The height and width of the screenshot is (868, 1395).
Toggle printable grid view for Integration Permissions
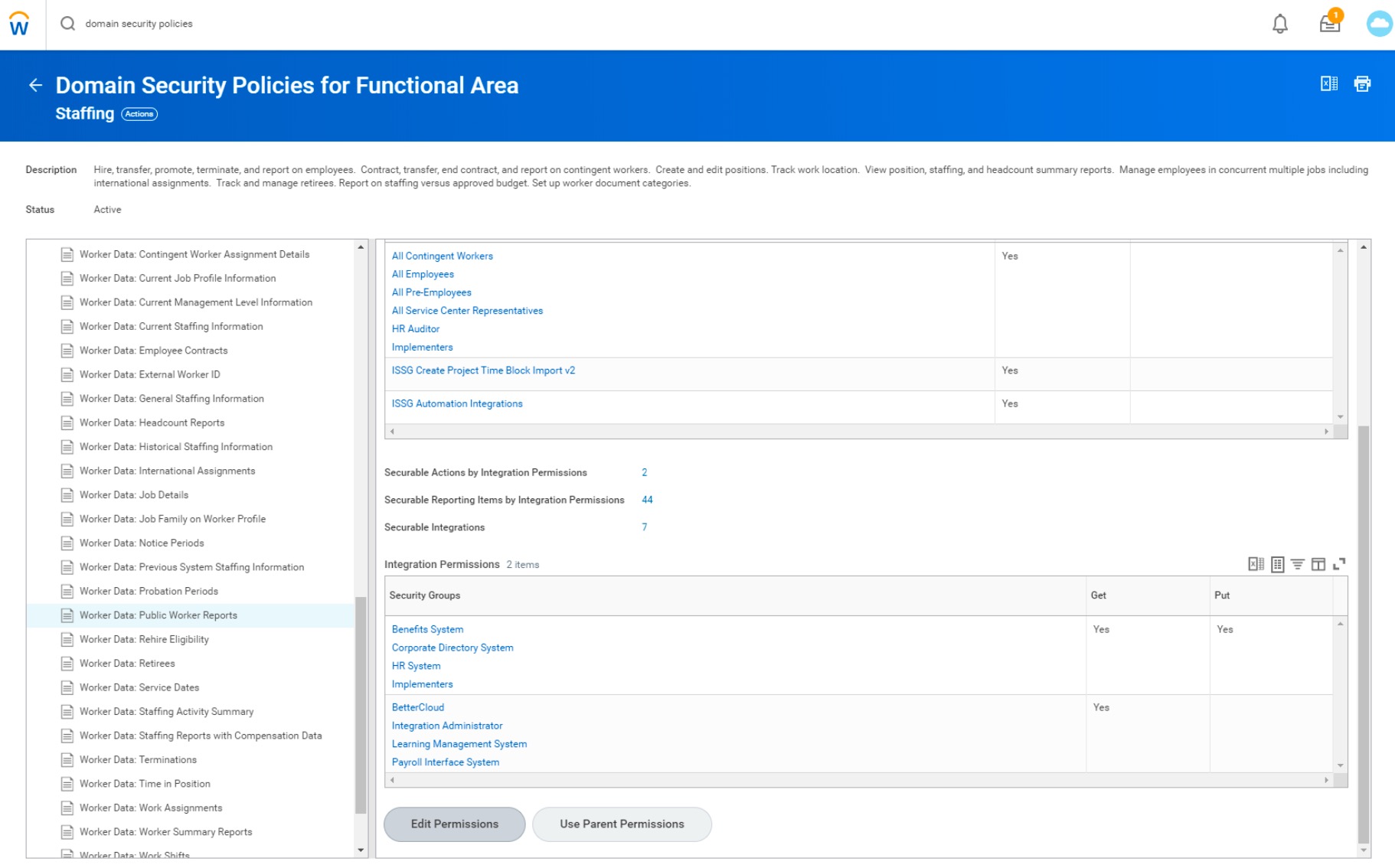[x=1276, y=564]
